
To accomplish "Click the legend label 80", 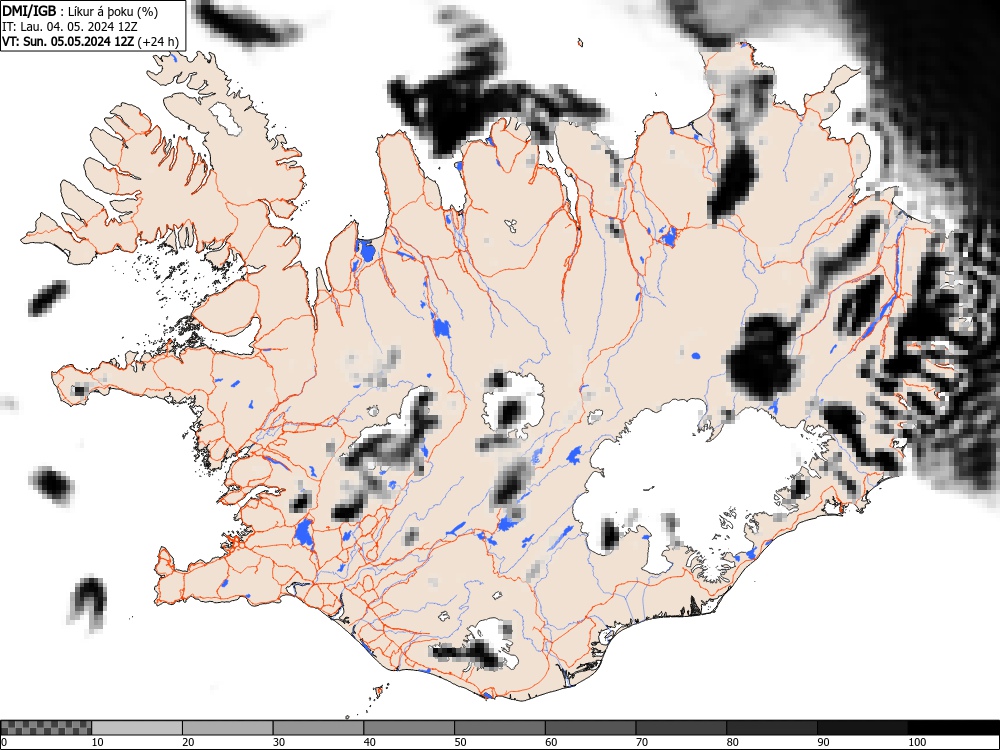I will click(x=733, y=742).
